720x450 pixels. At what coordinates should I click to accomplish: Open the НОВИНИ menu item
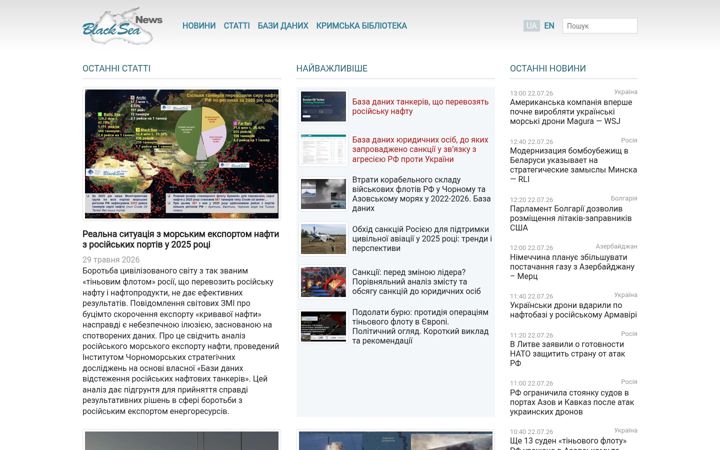(199, 26)
